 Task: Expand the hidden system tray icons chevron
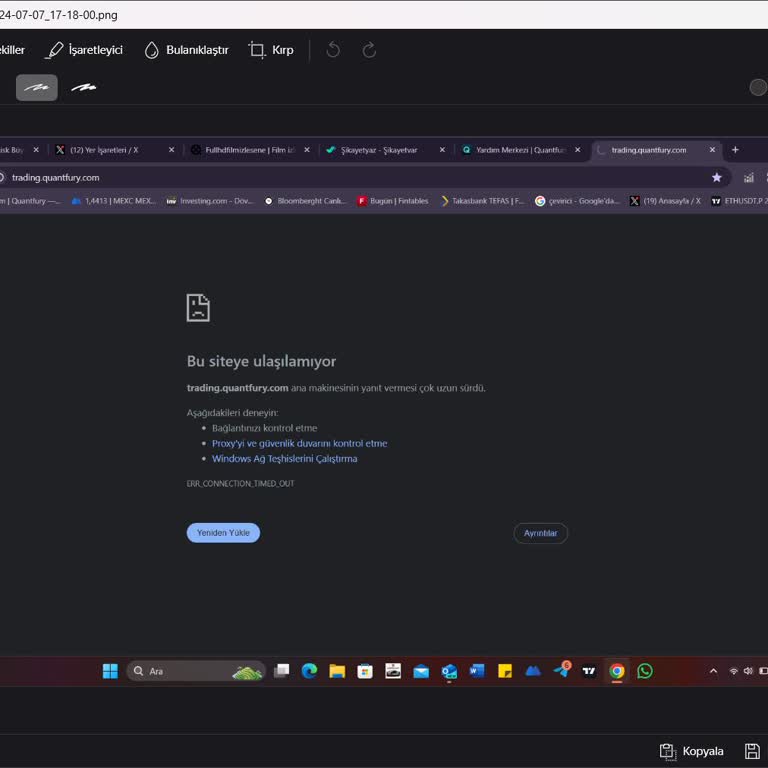click(714, 671)
